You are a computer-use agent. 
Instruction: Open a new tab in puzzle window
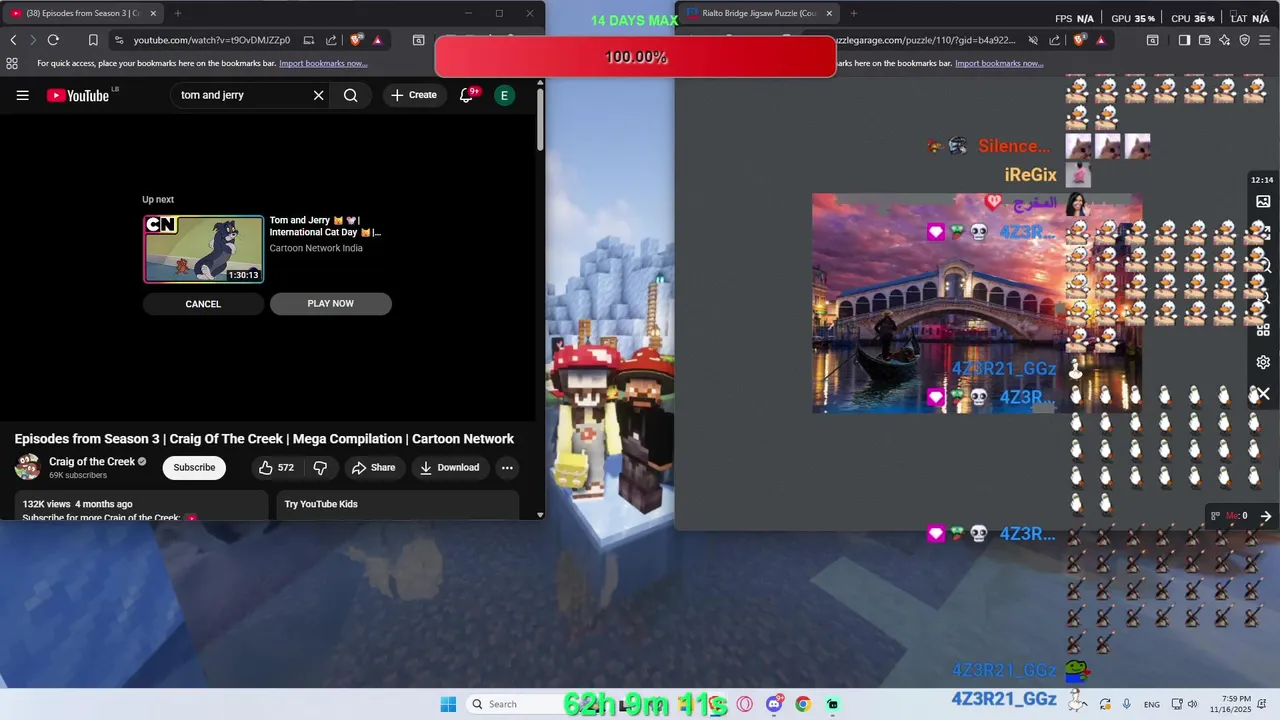(x=853, y=13)
